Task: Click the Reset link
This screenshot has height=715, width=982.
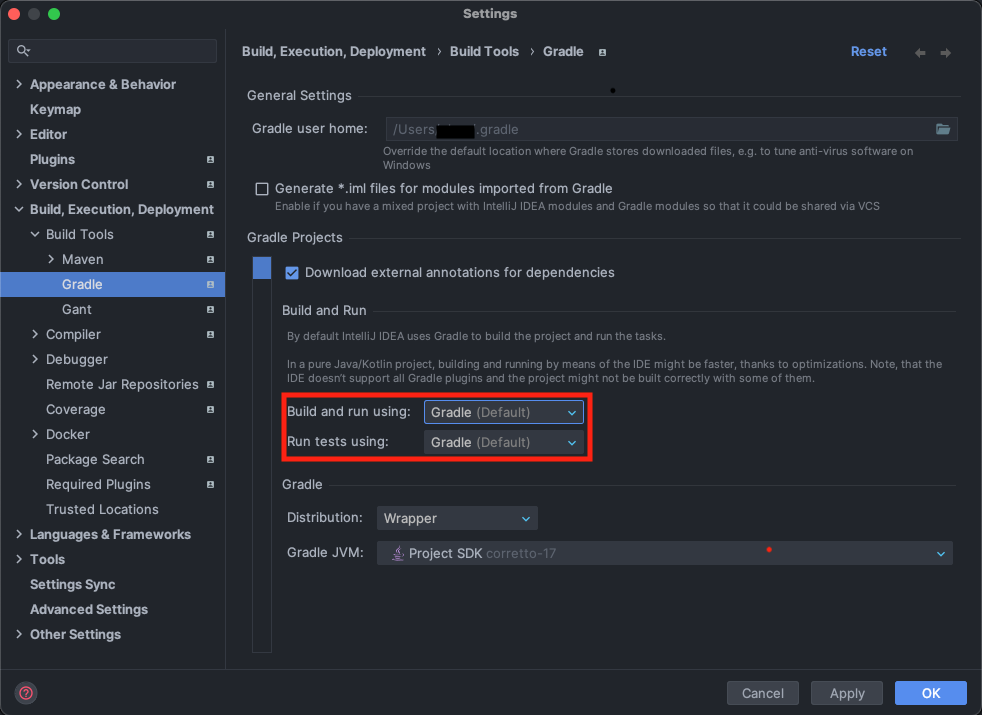Action: (x=868, y=52)
